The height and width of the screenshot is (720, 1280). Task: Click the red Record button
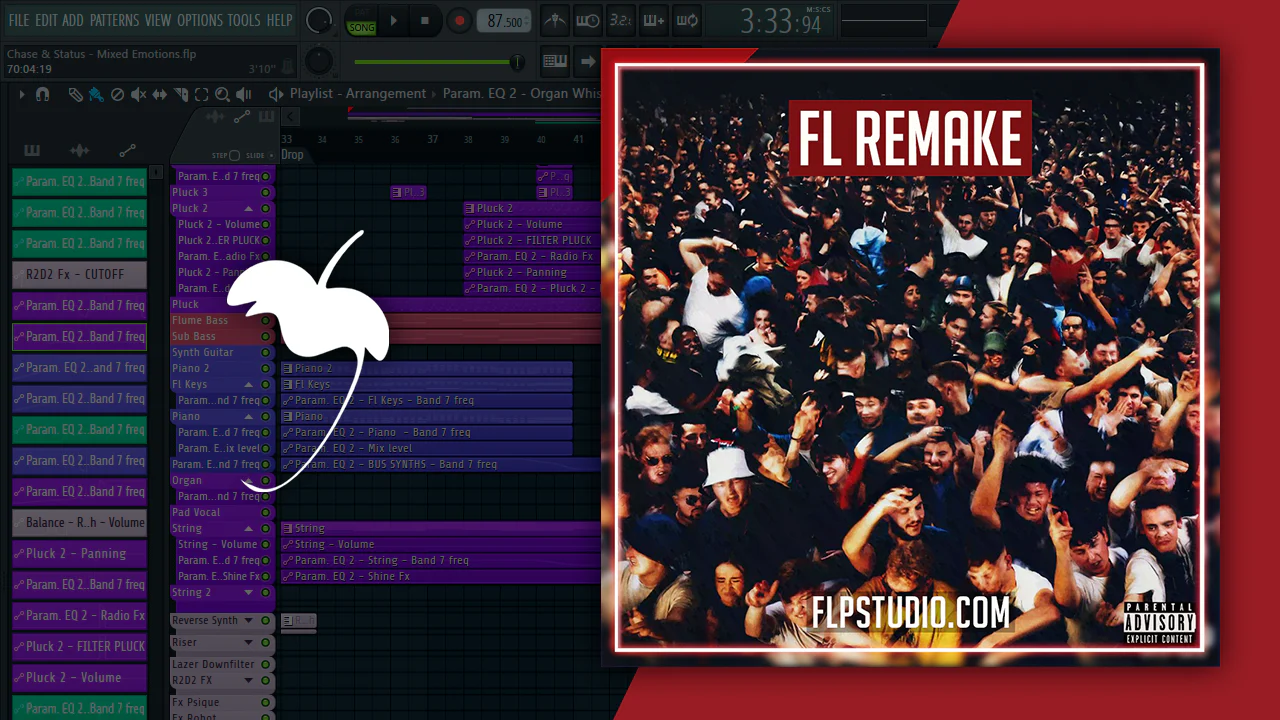pyautogui.click(x=459, y=21)
